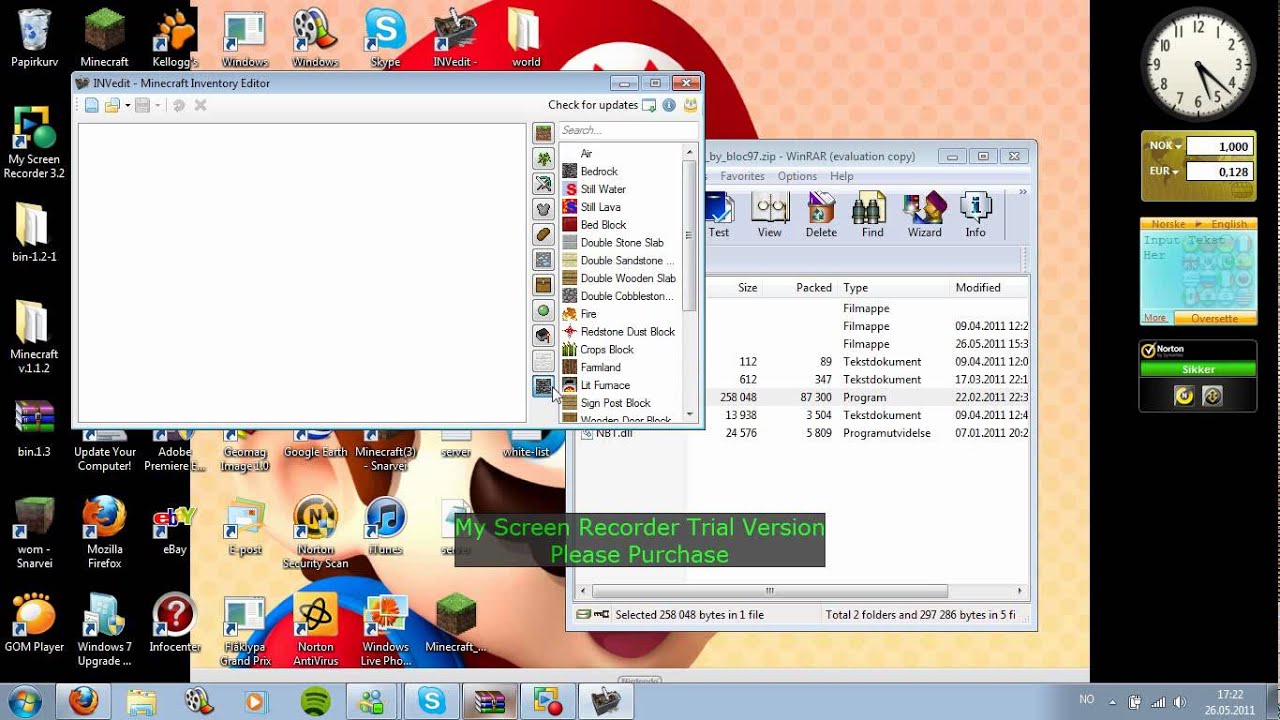Select the highlighted special blocks category
The height and width of the screenshot is (720, 1280).
[543, 386]
